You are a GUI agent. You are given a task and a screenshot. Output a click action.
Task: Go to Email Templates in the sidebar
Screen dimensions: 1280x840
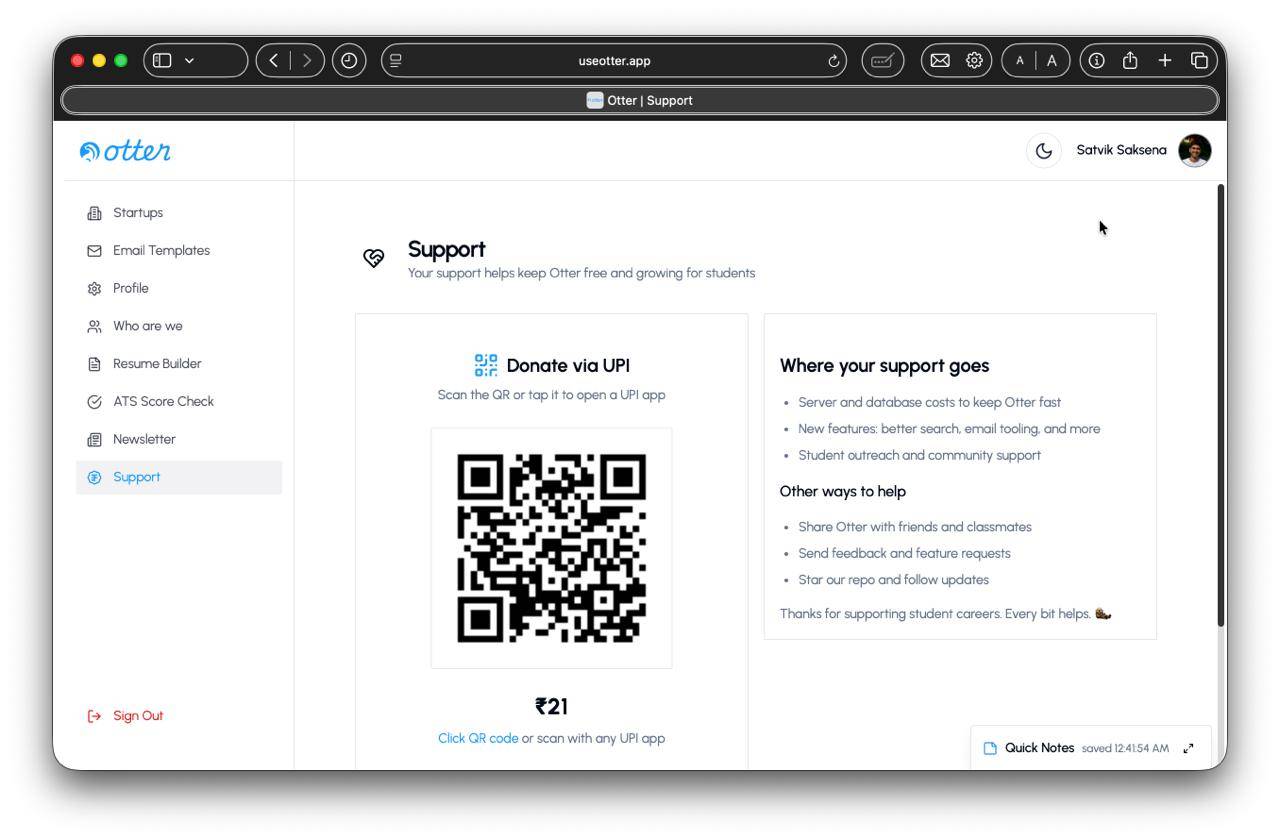tap(161, 251)
